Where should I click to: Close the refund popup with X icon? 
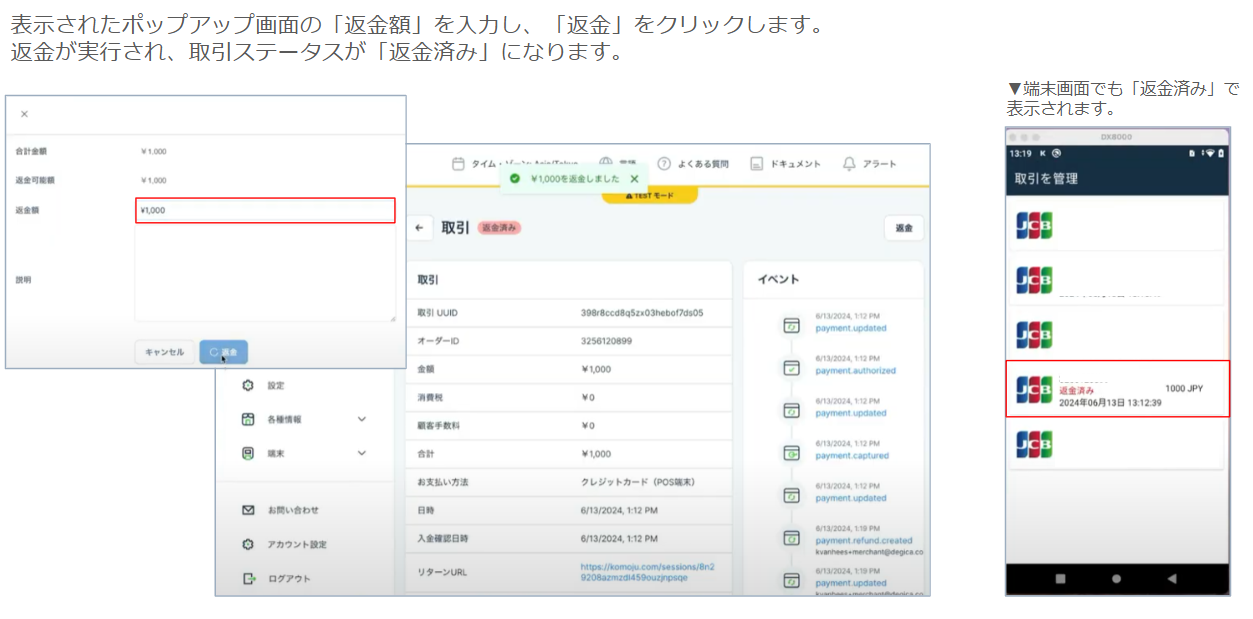(25, 114)
